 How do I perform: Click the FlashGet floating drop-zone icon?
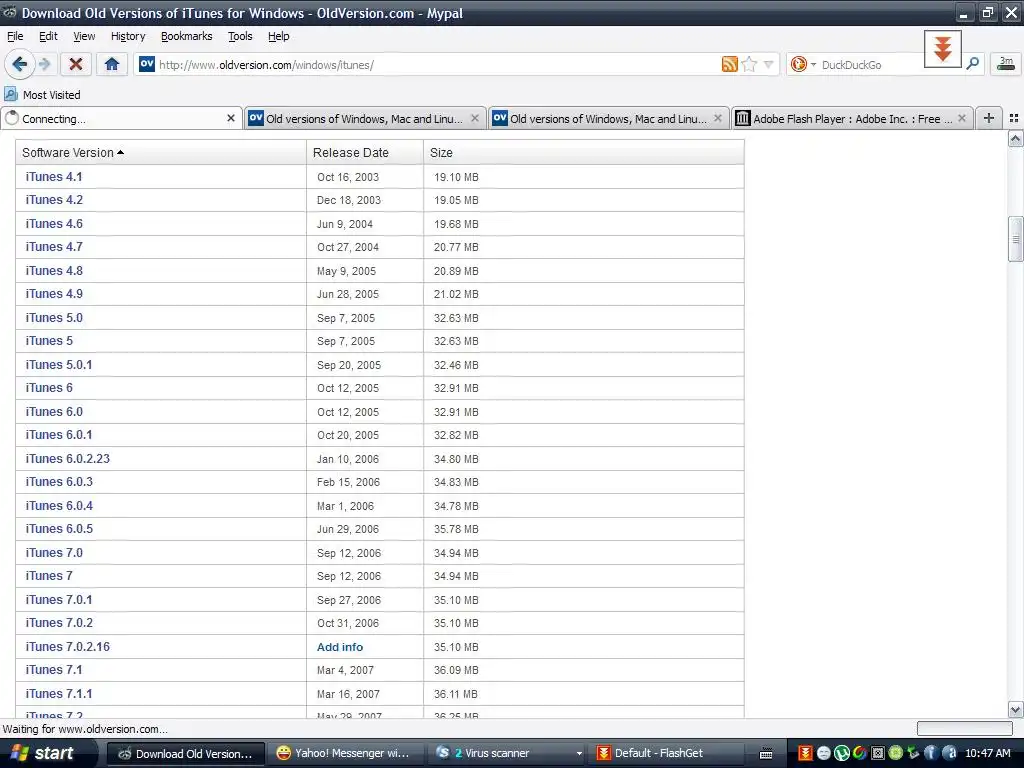[x=942, y=49]
